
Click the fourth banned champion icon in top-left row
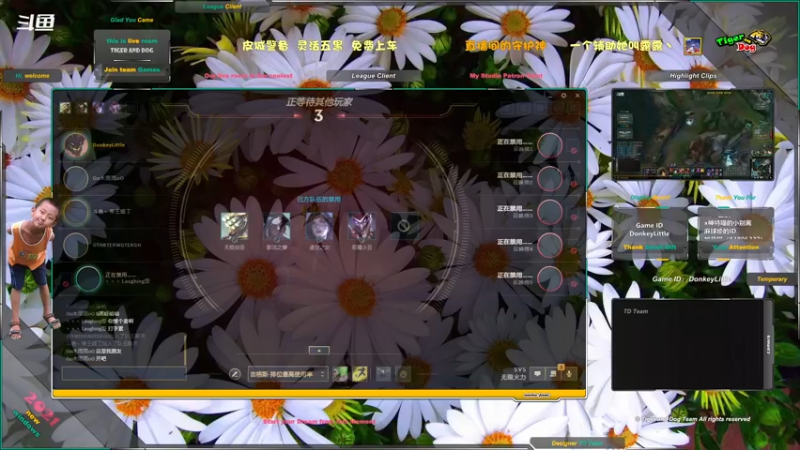[115, 108]
